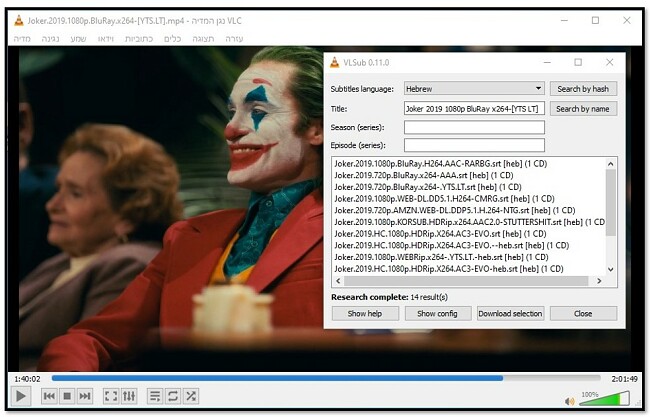Select Joker.2019.720p.AMZN.WEB-DL.DDP5.1.H.264-NTG.srt result
Viewport: 650px width, 417px height.
(x=455, y=210)
